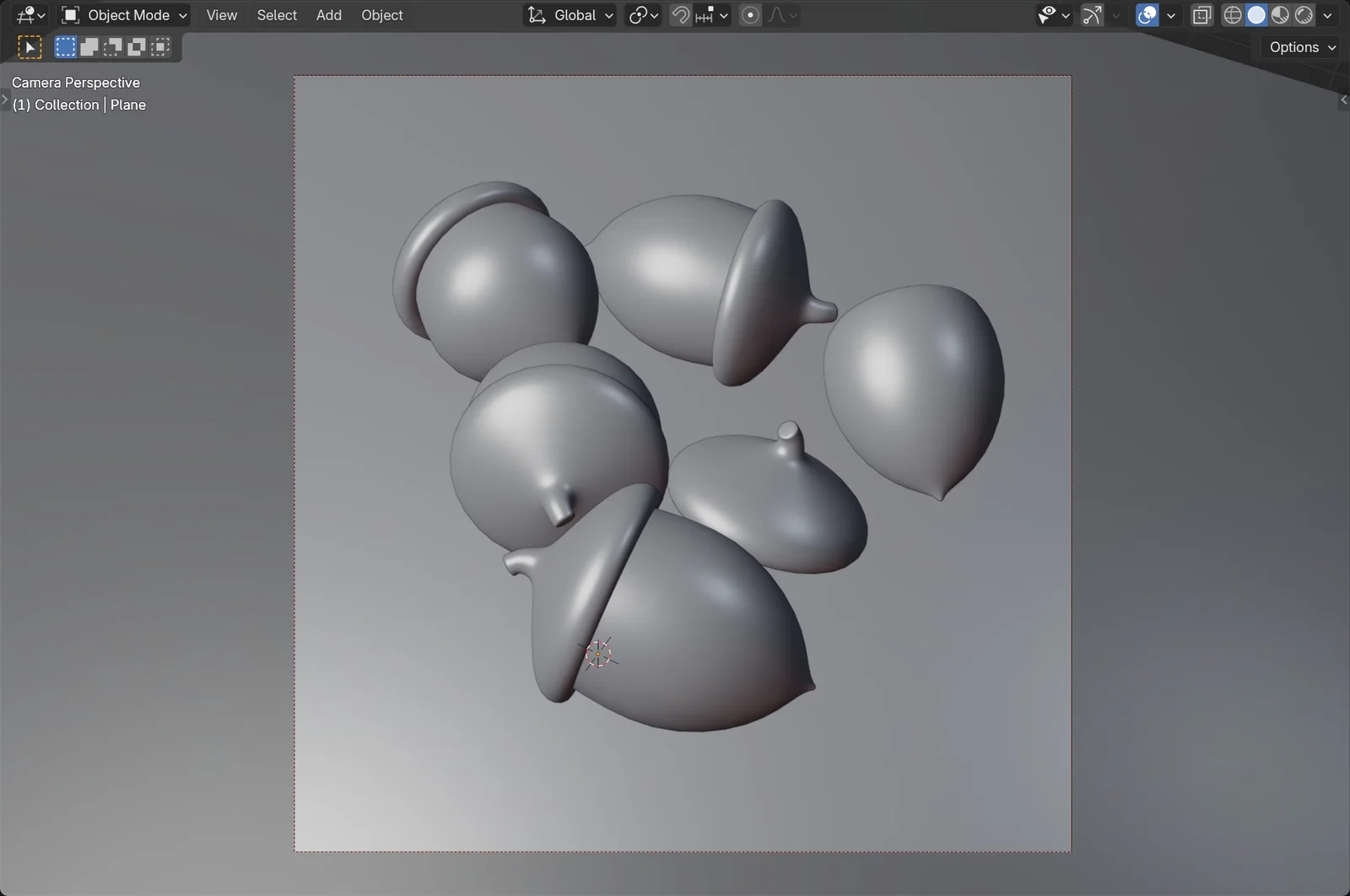Expand the Options panel in the header
Image resolution: width=1350 pixels, height=896 pixels.
(1299, 46)
